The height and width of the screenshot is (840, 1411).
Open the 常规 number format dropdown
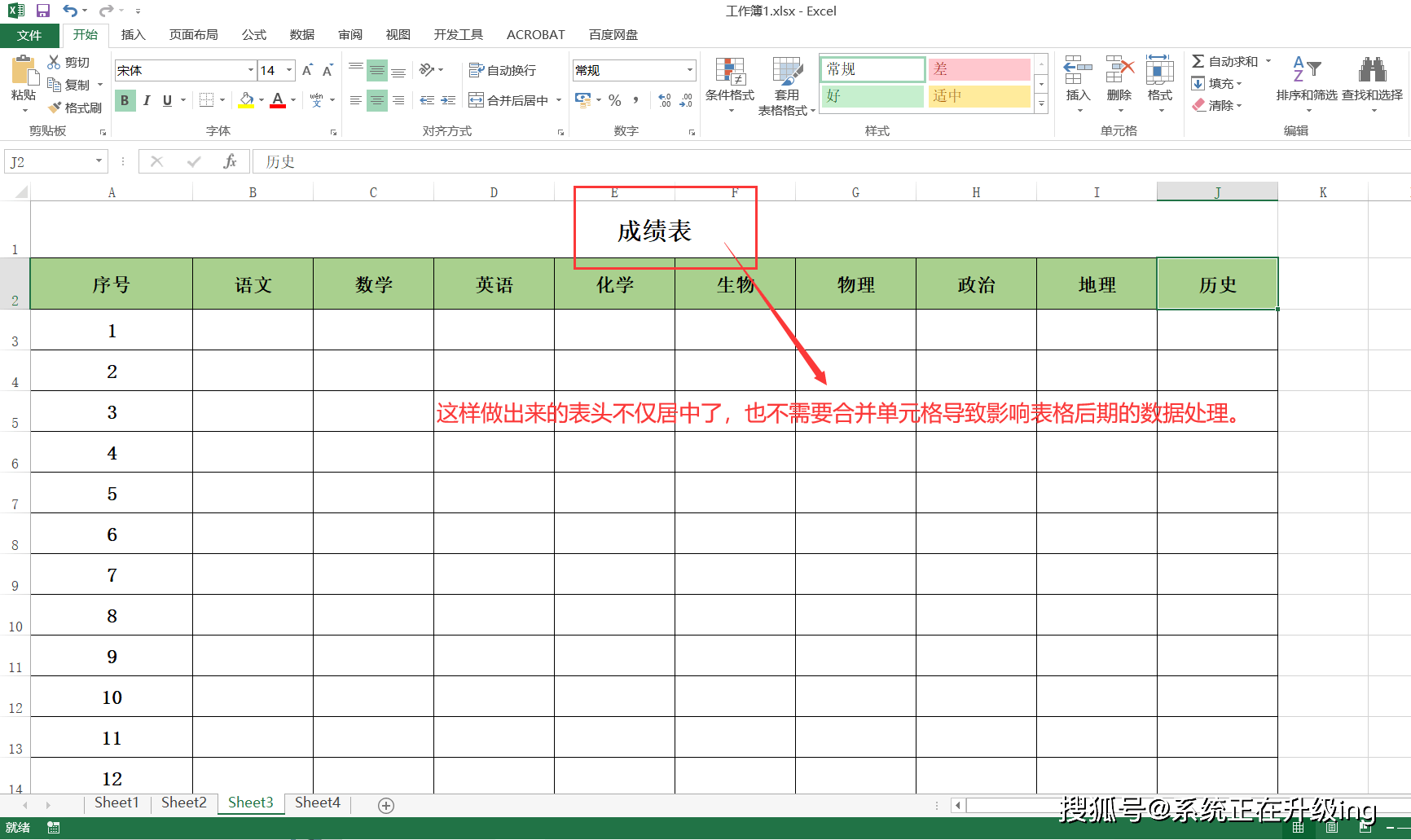point(689,70)
